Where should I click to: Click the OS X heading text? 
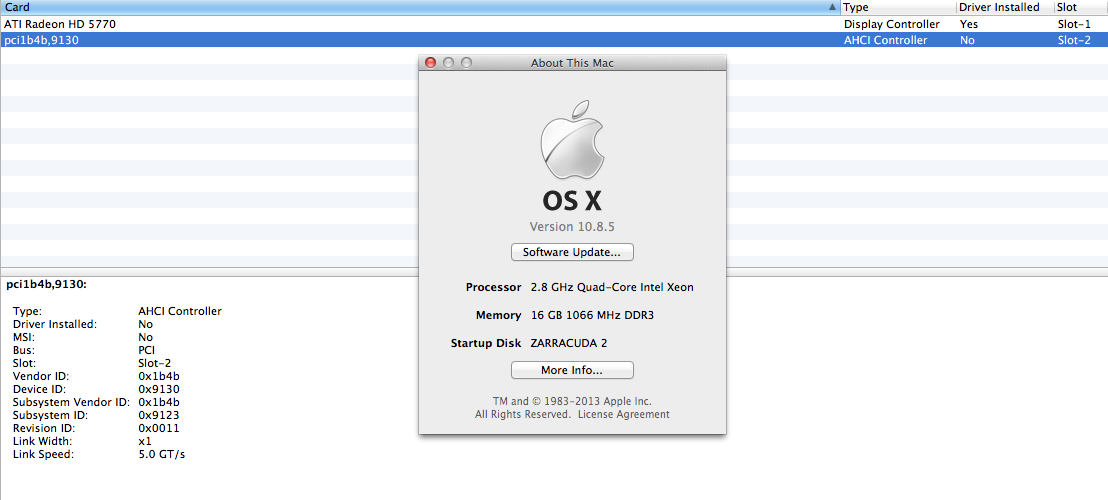(572, 201)
